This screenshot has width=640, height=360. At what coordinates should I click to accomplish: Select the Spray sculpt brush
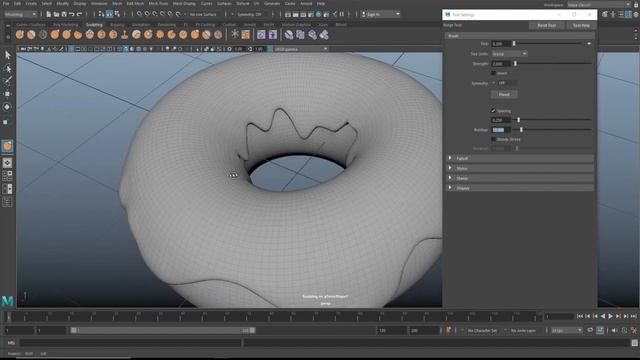click(101, 35)
